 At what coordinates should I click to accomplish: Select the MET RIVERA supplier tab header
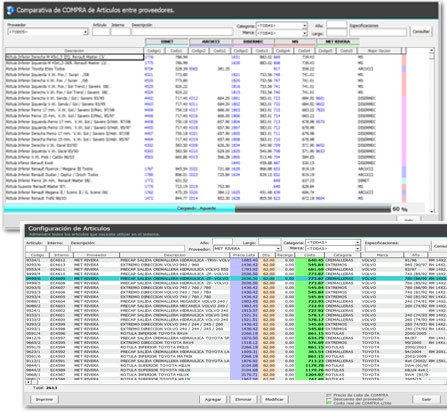[338, 42]
